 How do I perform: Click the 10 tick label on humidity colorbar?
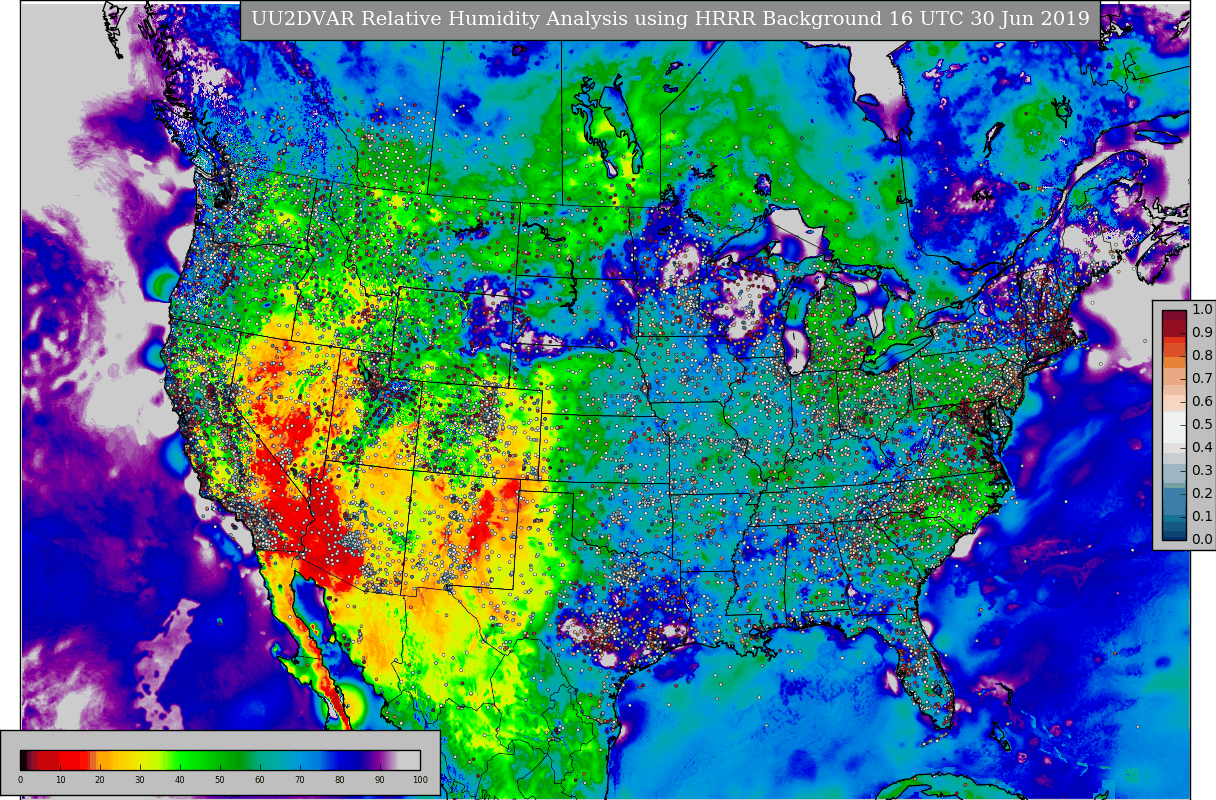pos(60,780)
